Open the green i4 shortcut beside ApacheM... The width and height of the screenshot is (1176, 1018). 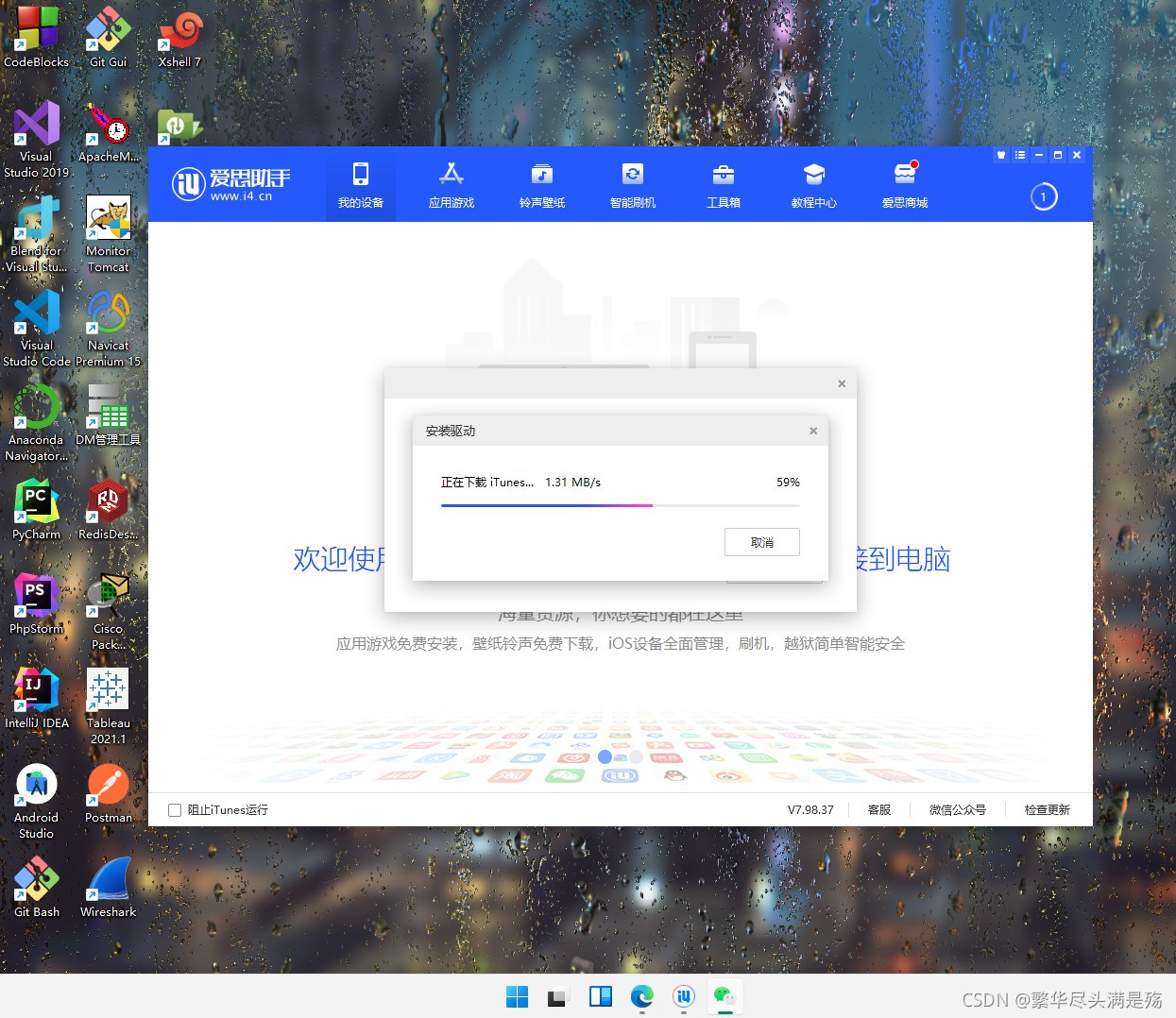pyautogui.click(x=179, y=126)
